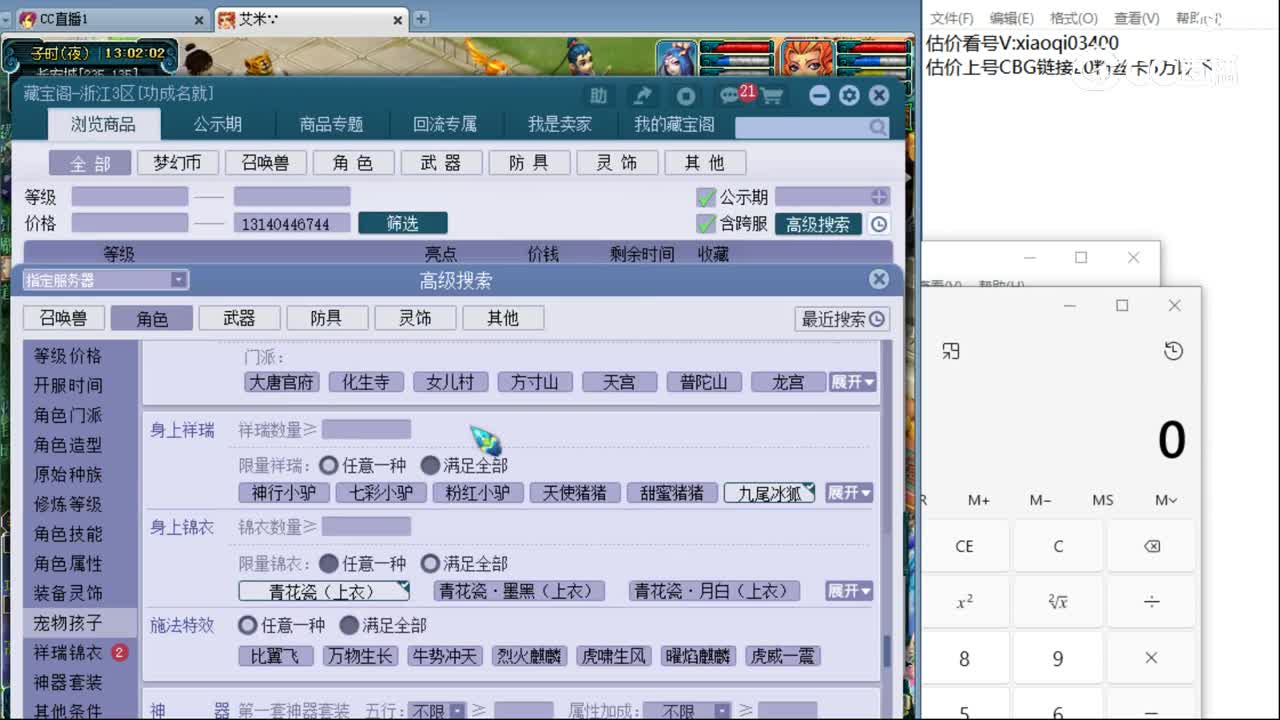Screen dimensions: 1280x720
Task: Click the 筛选 button
Action: (x=403, y=222)
